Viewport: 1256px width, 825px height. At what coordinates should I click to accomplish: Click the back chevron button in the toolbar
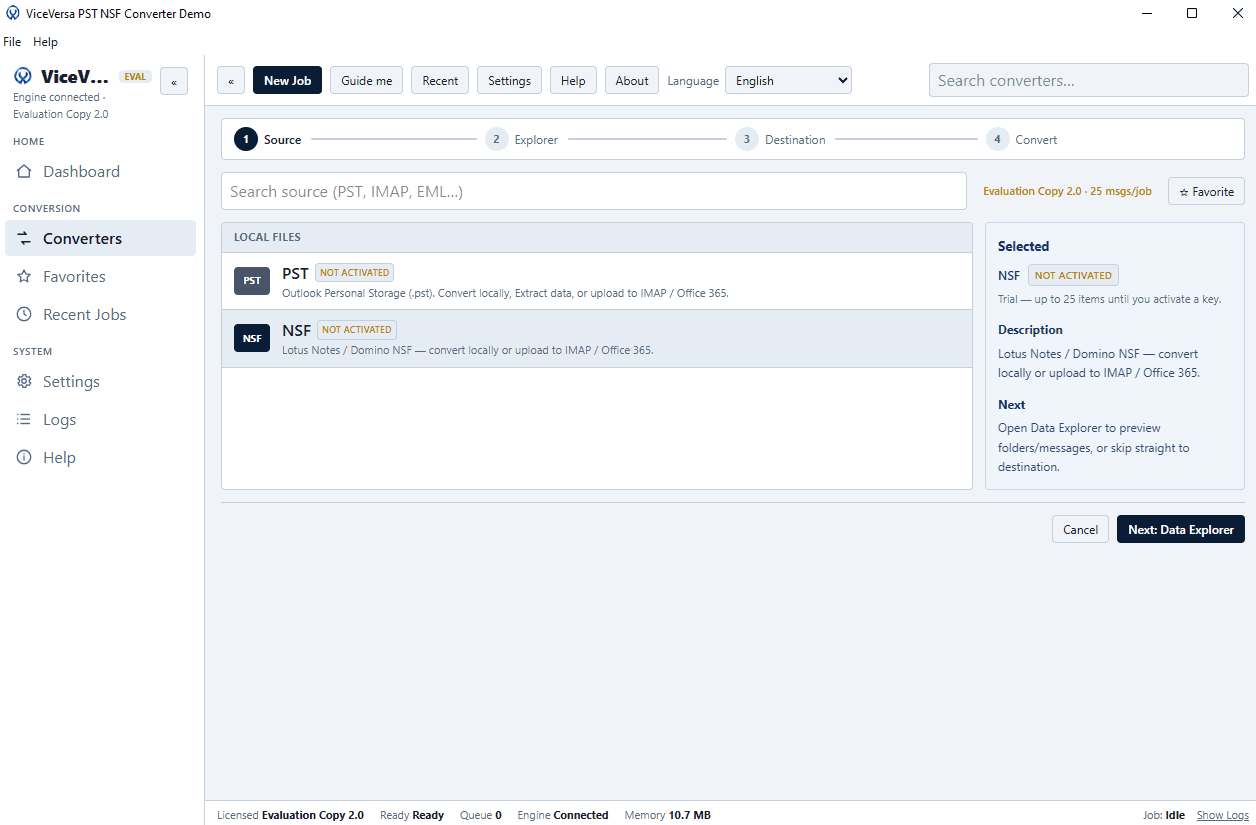[231, 81]
